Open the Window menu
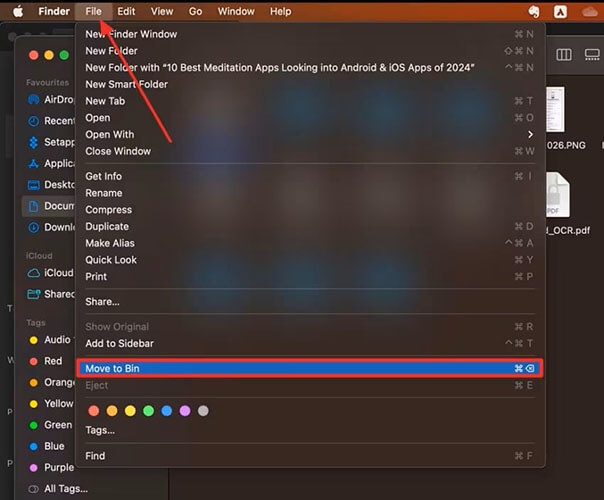 236,12
